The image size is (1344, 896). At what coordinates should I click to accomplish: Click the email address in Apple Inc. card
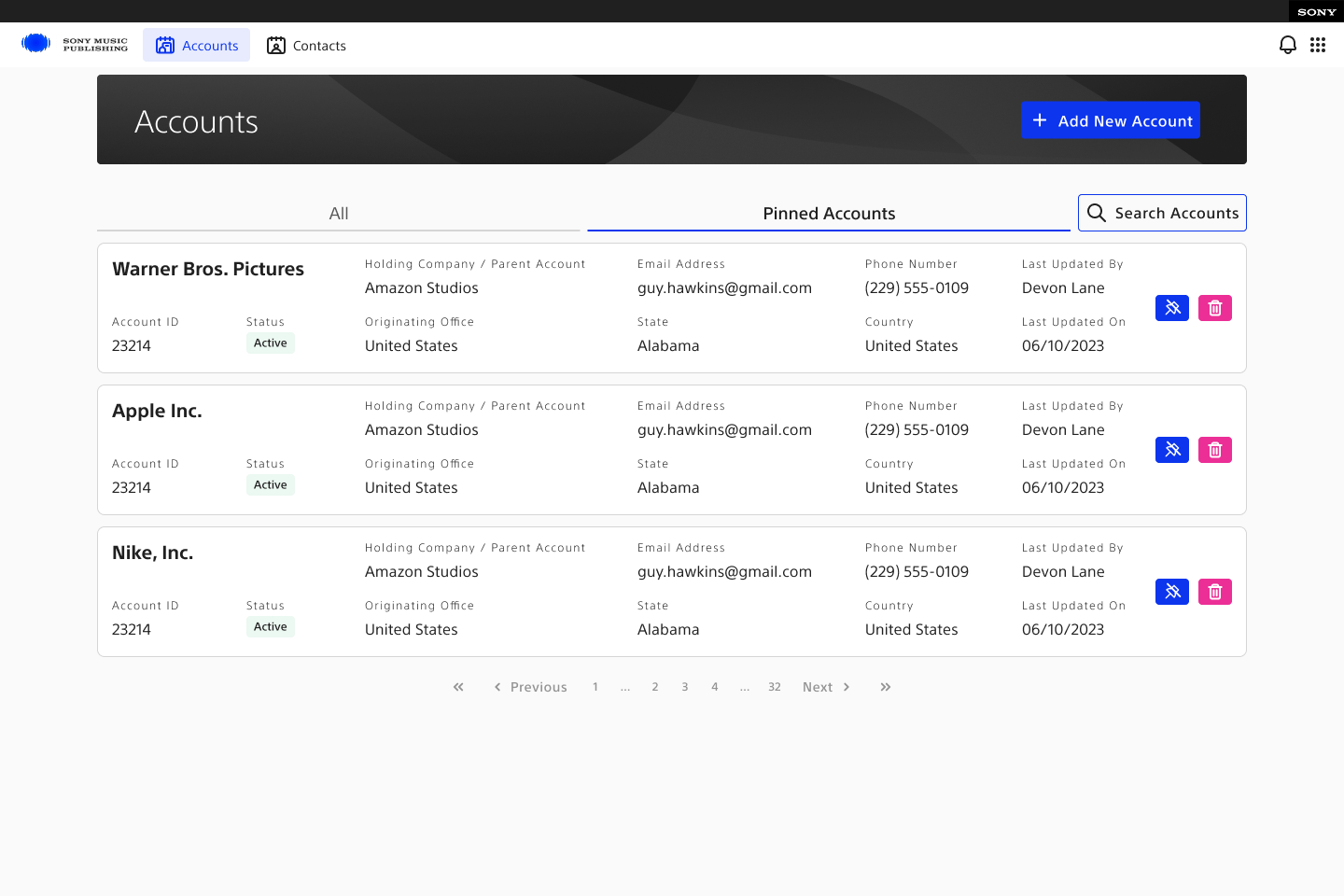click(x=724, y=430)
